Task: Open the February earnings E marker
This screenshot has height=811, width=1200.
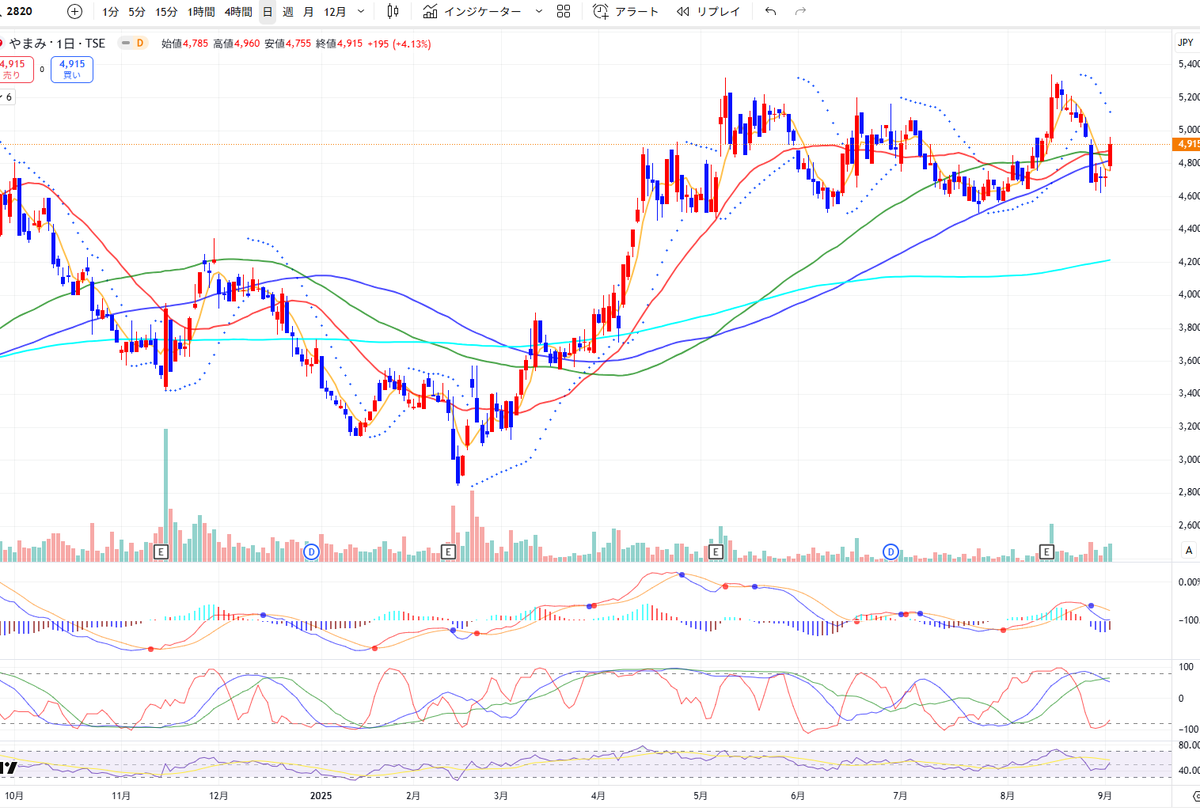Action: 448,551
